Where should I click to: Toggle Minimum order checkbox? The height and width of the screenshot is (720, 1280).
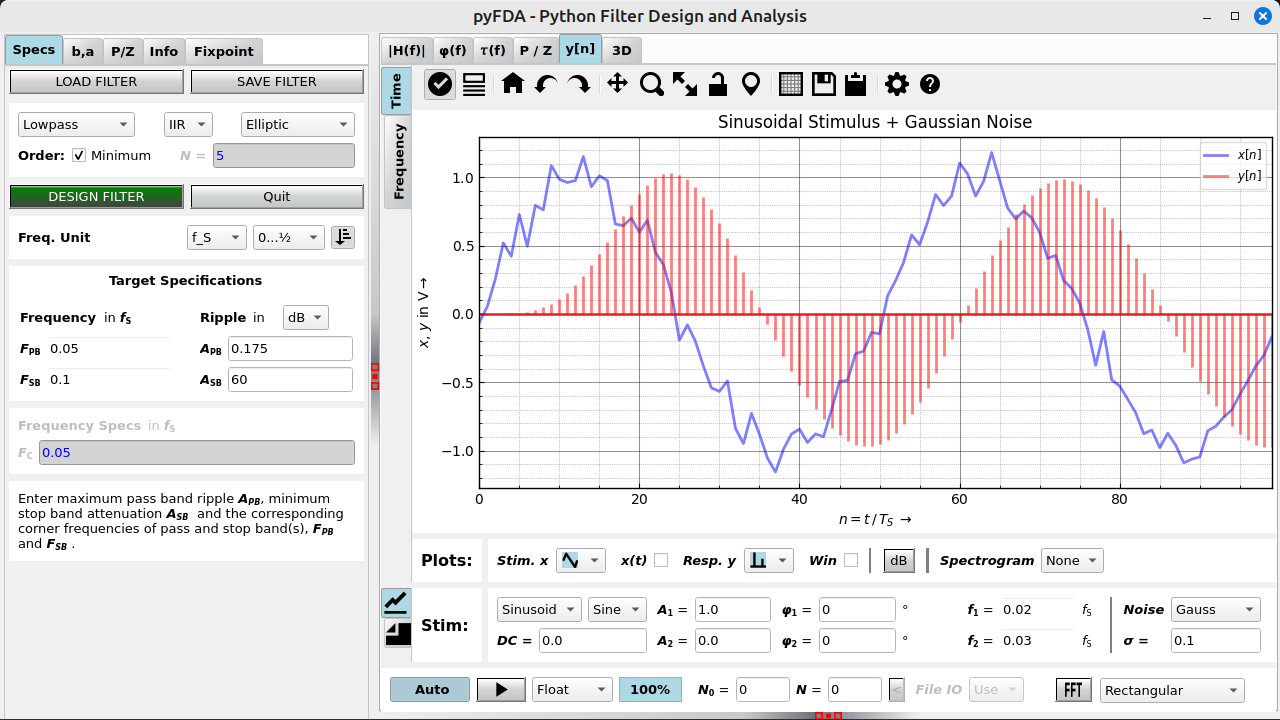79,155
